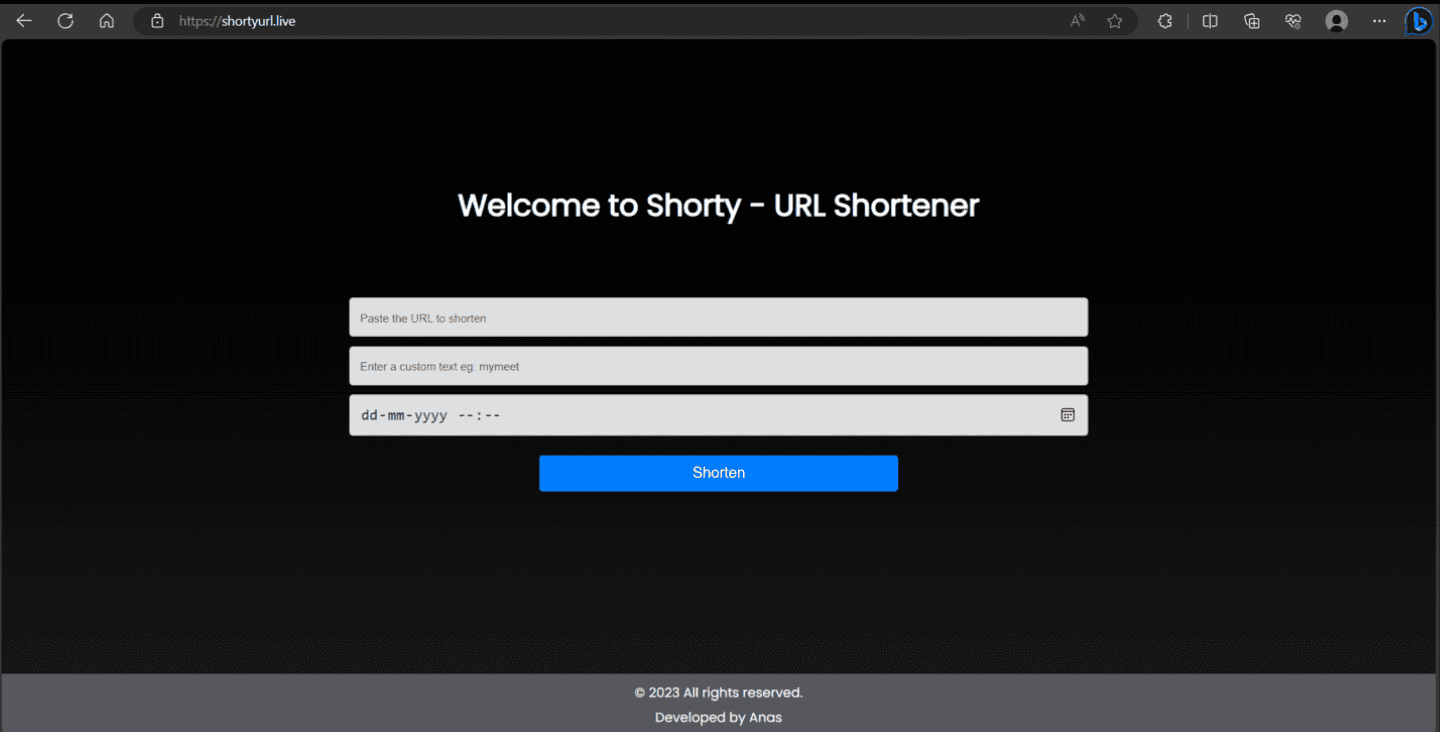
Task: View site information via the lock icon
Action: point(157,21)
